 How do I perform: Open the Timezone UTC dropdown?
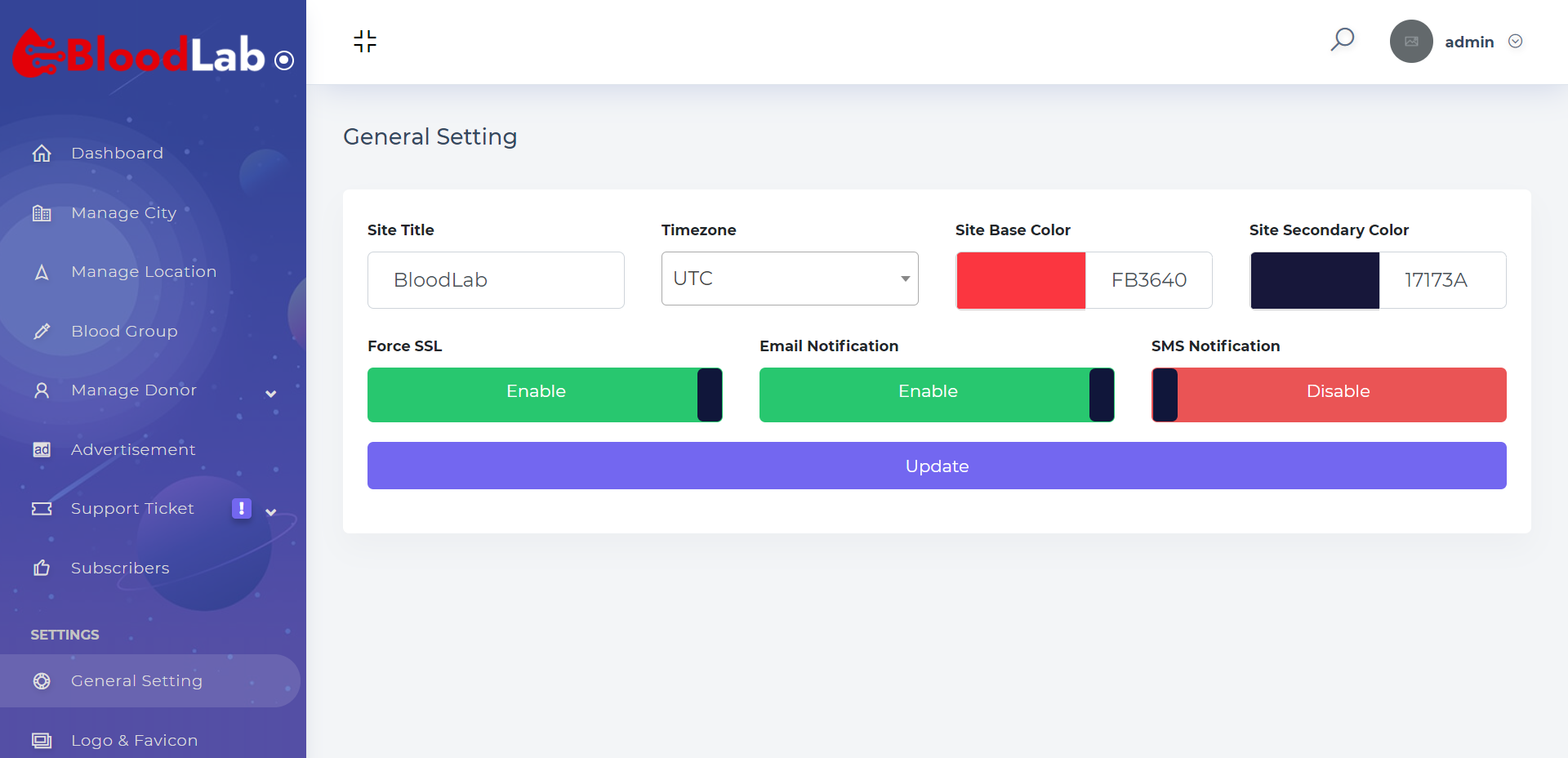pyautogui.click(x=790, y=279)
